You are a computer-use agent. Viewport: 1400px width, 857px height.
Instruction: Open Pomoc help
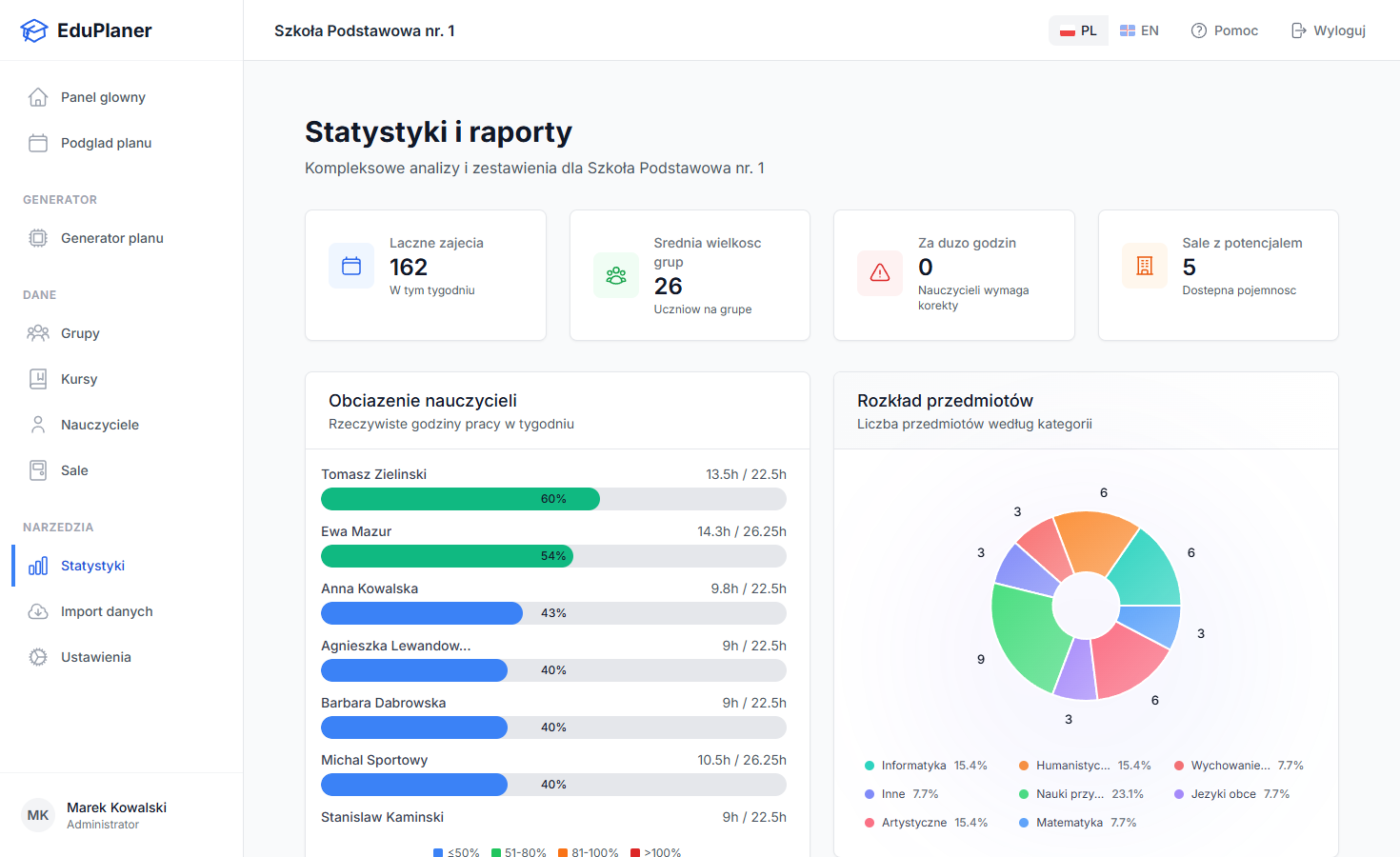[x=1225, y=30]
